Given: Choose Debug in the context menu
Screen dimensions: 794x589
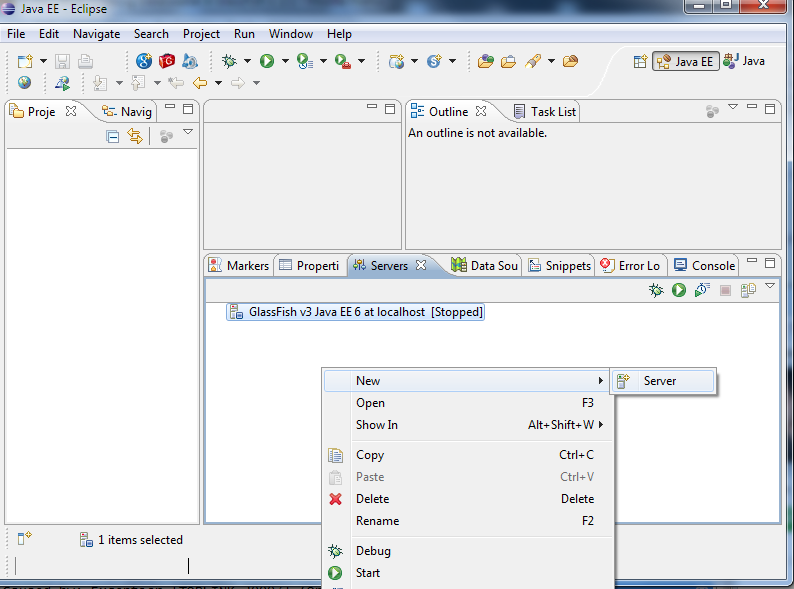Looking at the screenshot, I should 466,551.
